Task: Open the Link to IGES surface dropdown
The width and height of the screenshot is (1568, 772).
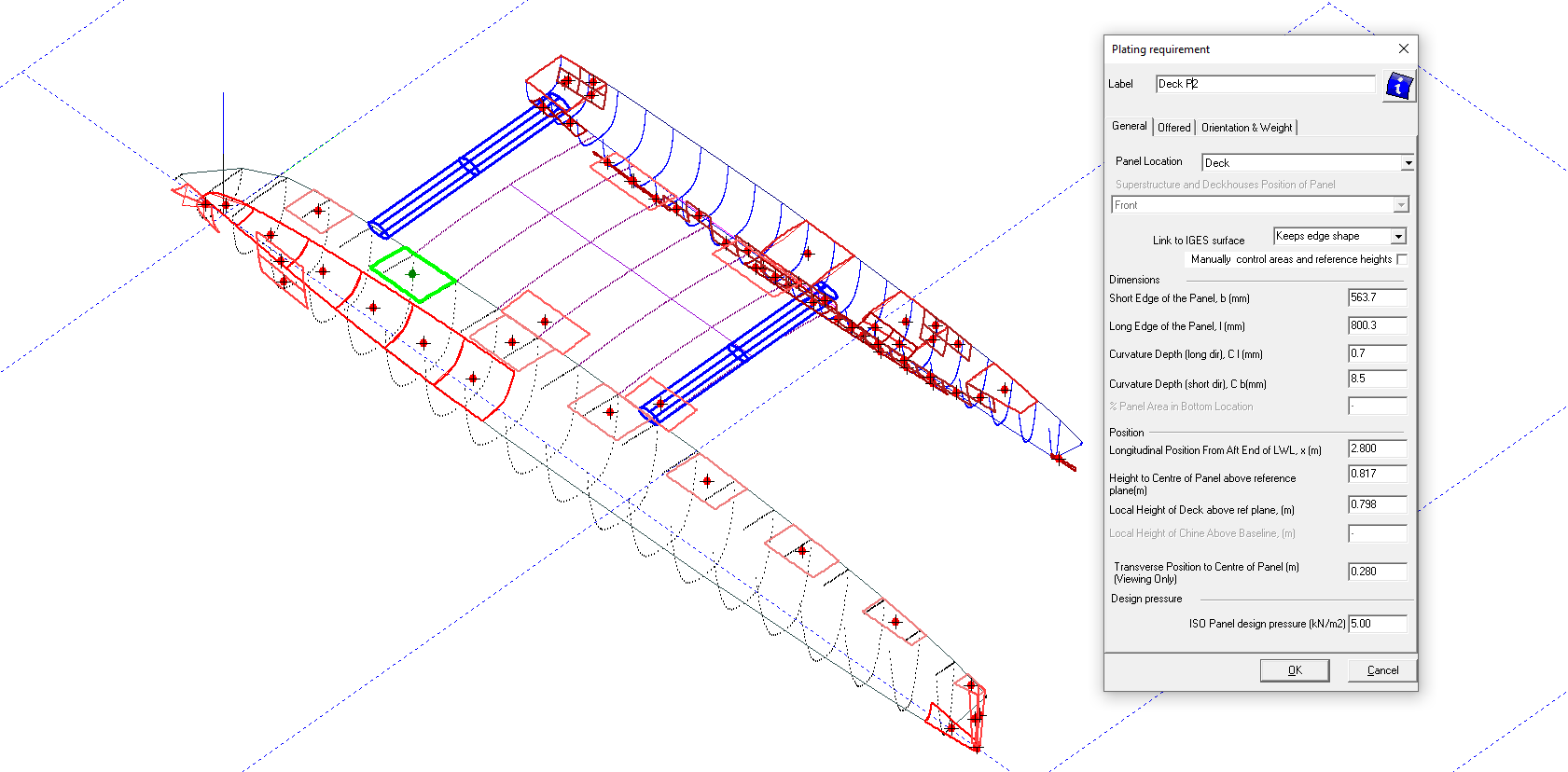Action: [1398, 237]
